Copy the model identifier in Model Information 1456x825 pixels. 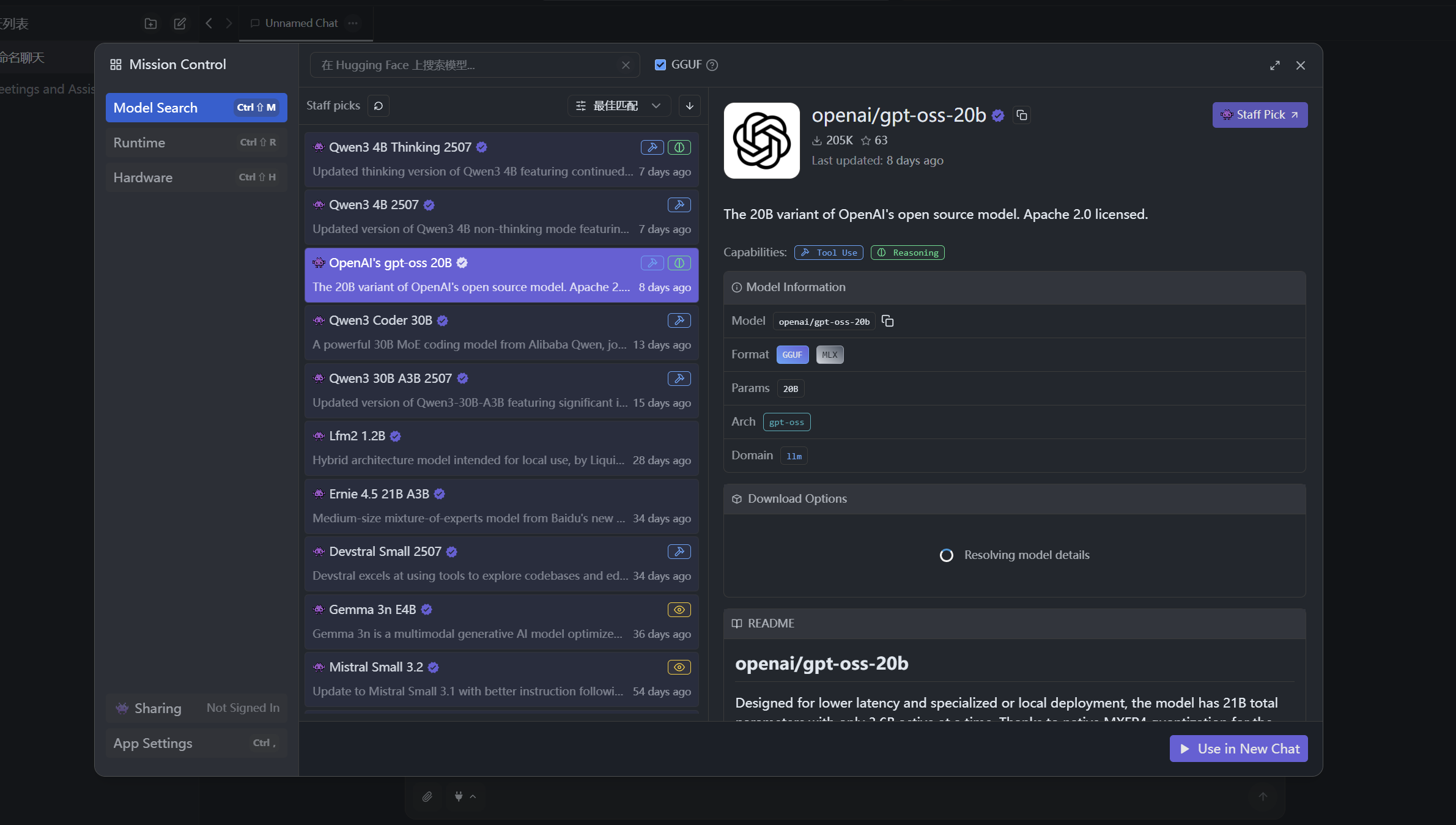888,321
